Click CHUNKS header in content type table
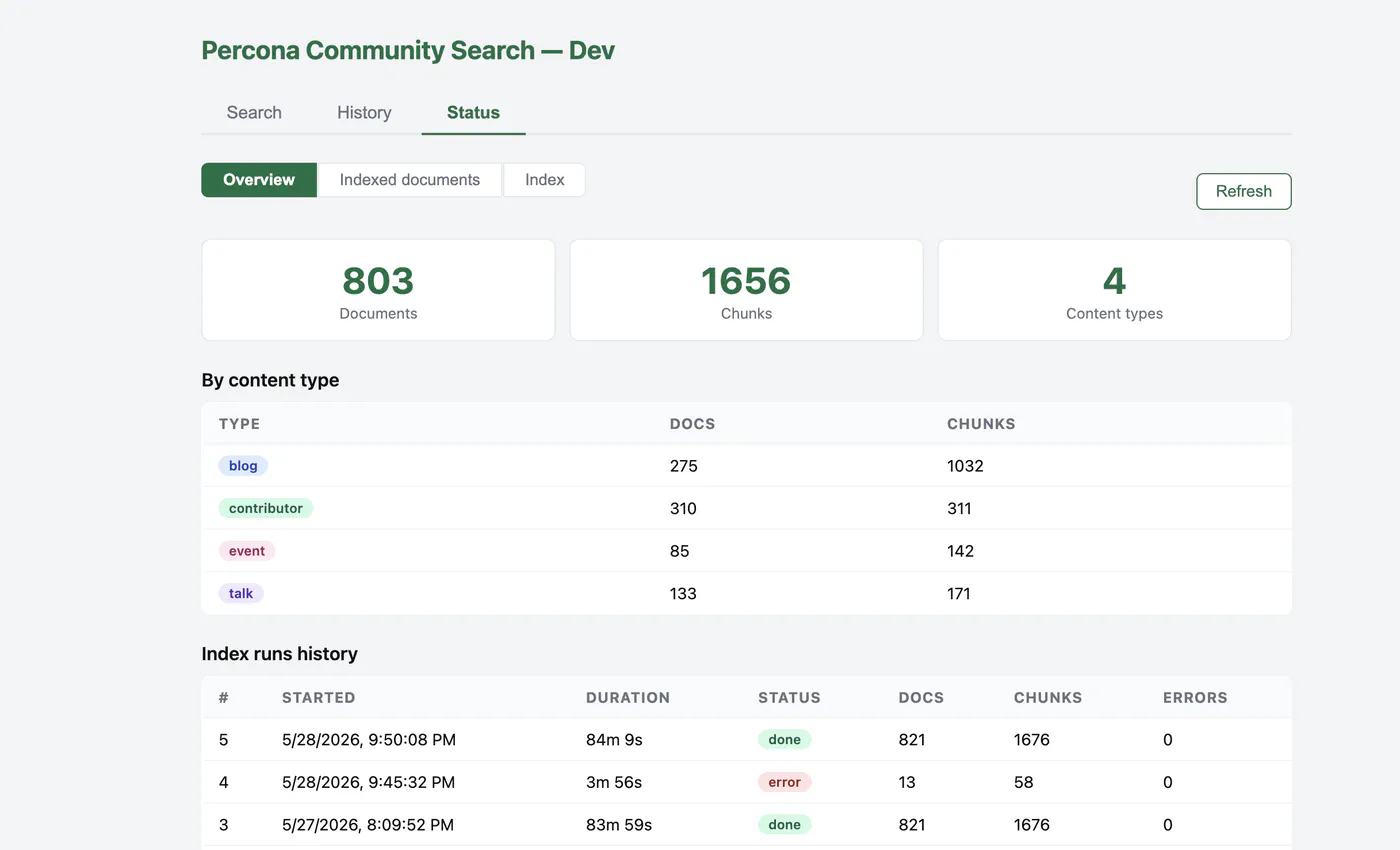The width and height of the screenshot is (1400, 850). (981, 424)
